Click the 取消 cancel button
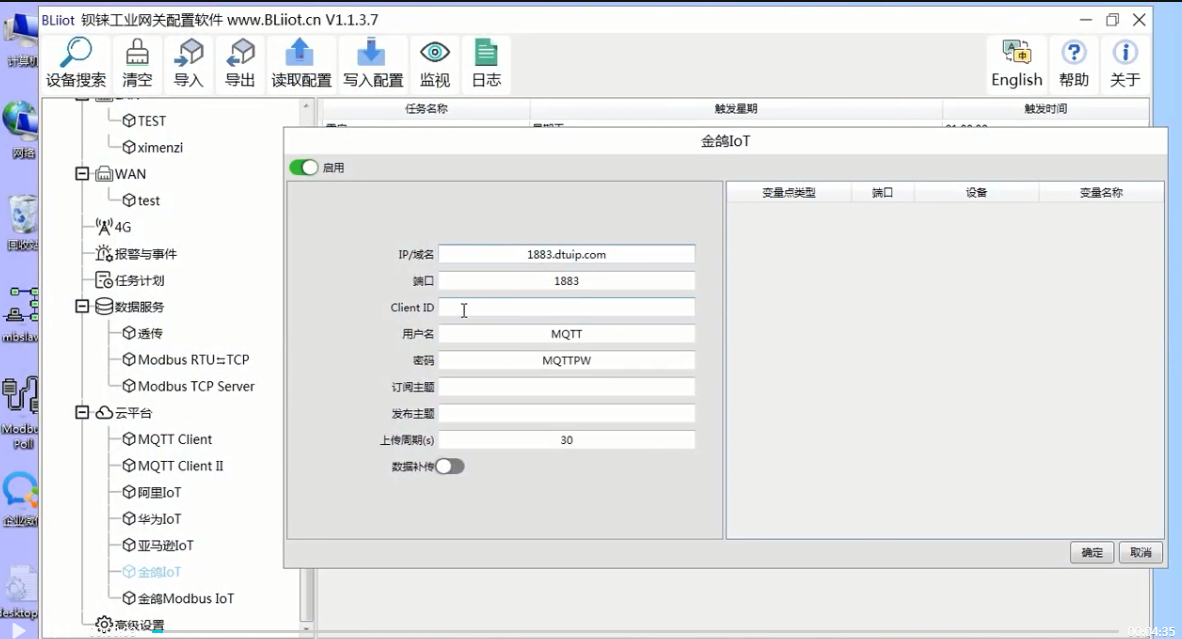This screenshot has width=1182, height=639. point(1140,553)
